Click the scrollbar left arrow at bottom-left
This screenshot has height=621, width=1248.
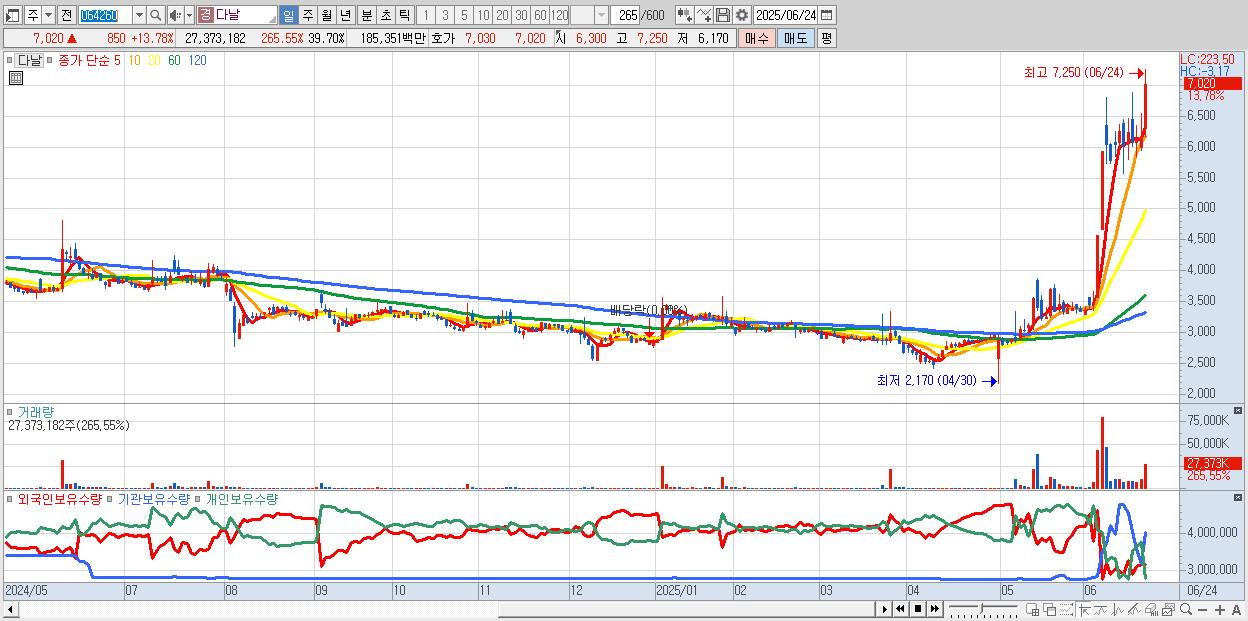click(x=10, y=609)
